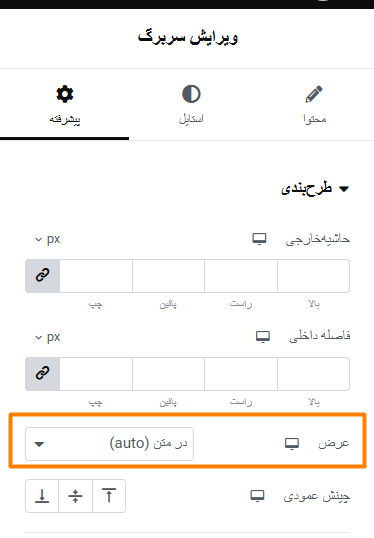Toggle link values for فاصله داخلی padding

(43, 374)
